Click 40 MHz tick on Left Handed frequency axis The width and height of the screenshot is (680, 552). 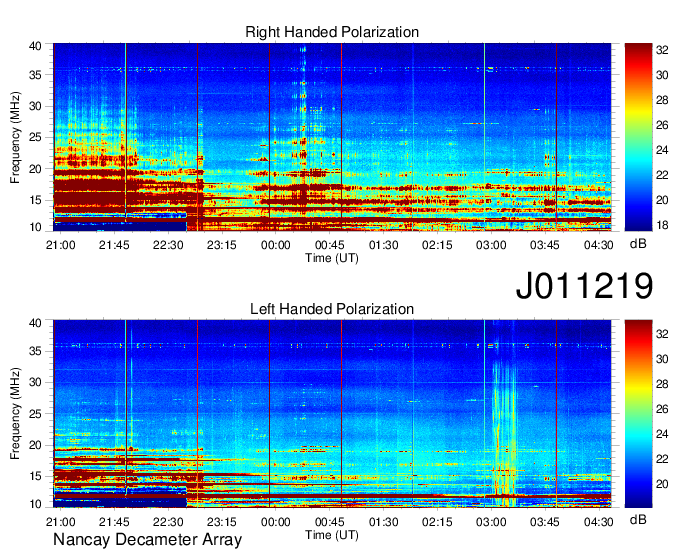pos(35,323)
